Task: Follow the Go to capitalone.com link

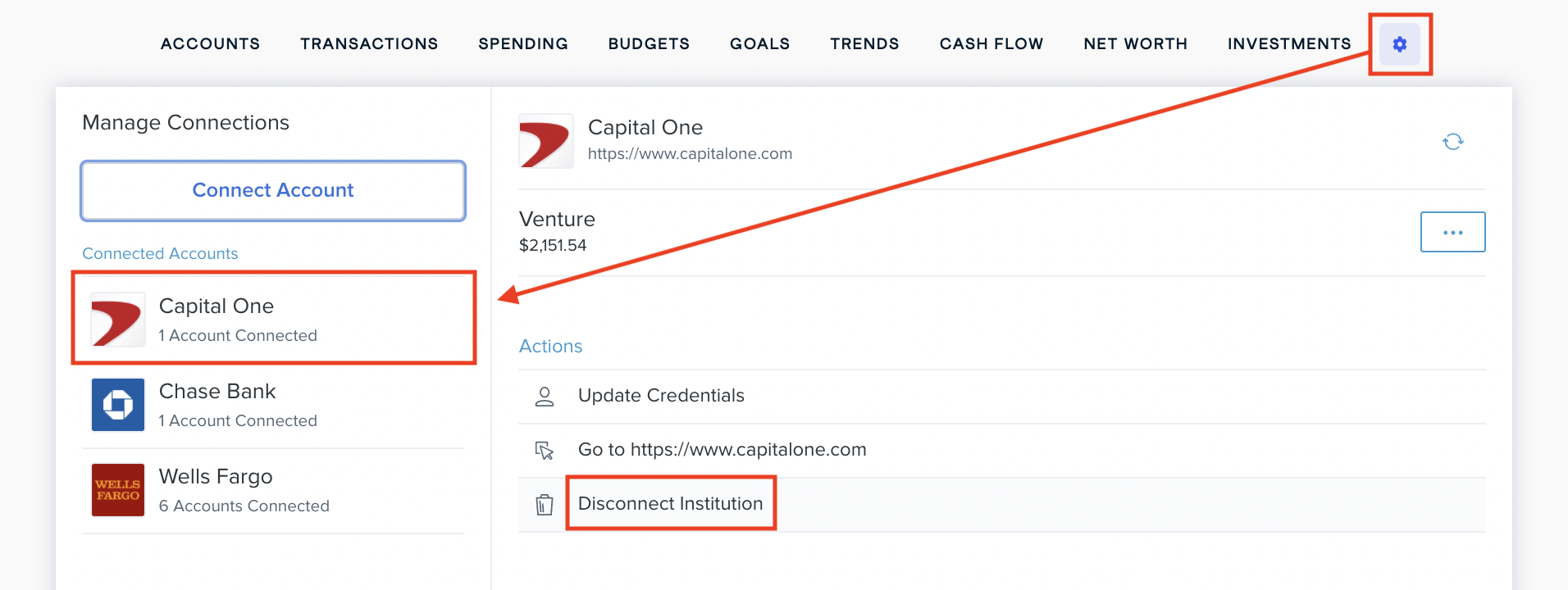Action: point(722,450)
